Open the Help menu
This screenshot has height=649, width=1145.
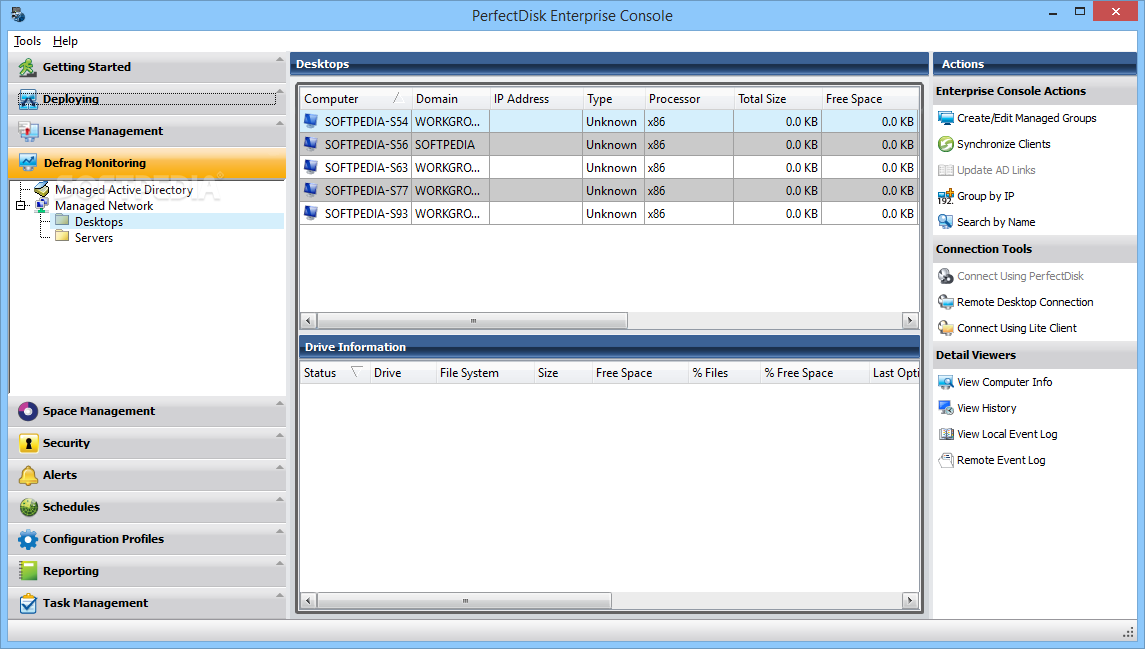pos(65,41)
